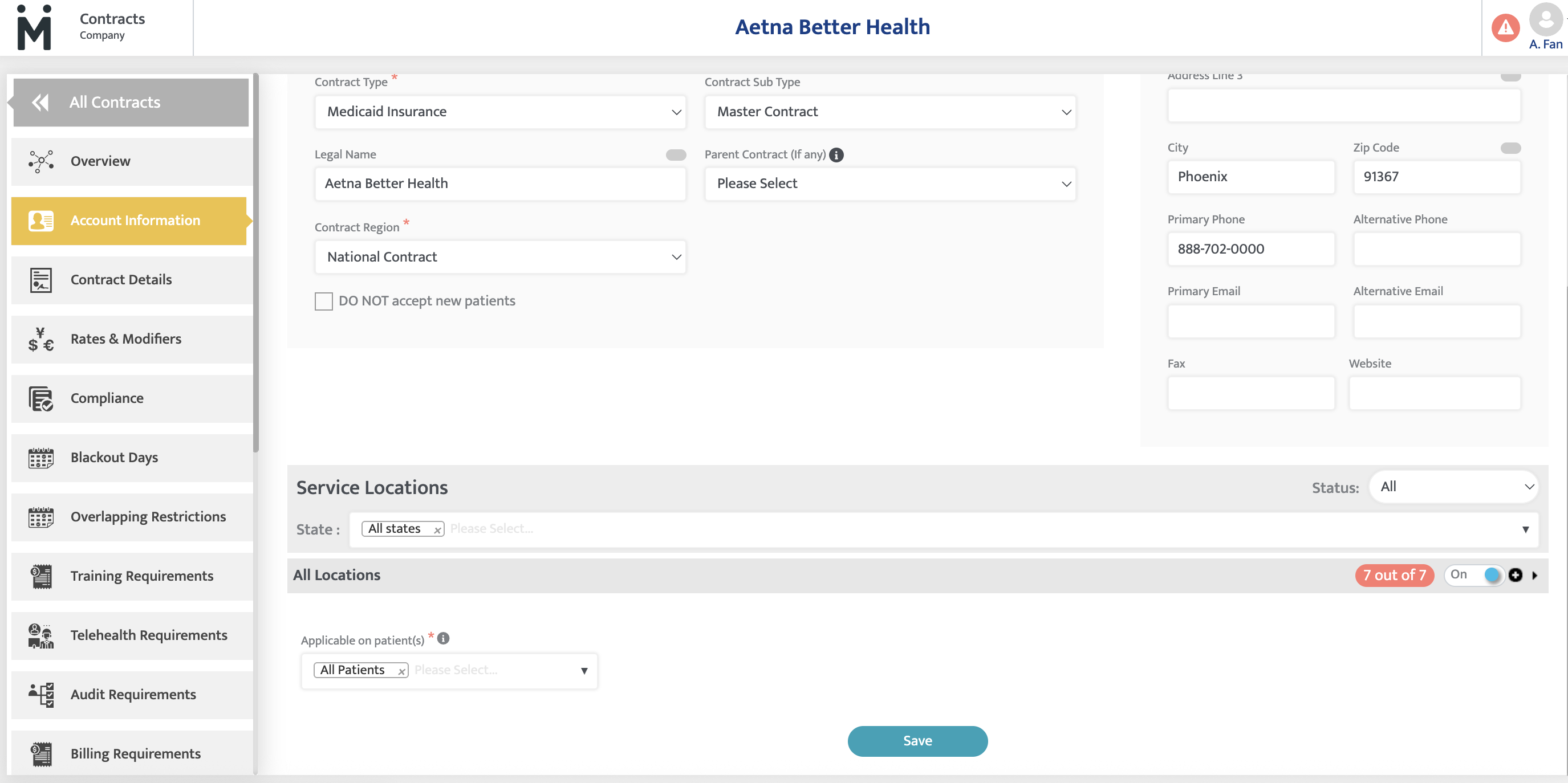Click the Overlapping Restrictions calendar icon
Viewport: 1568px width, 783px height.
click(41, 516)
